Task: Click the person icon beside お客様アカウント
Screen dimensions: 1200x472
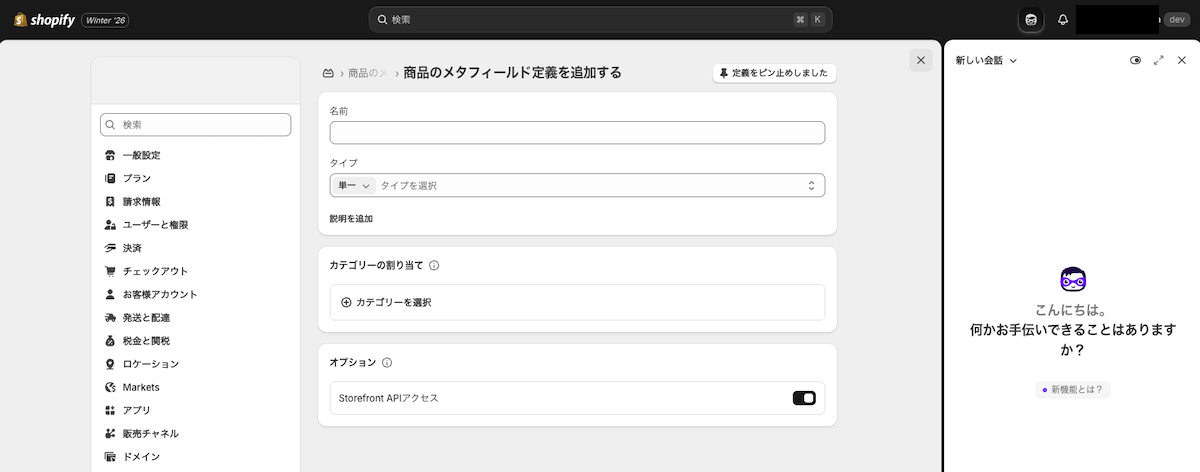Action: (110, 294)
